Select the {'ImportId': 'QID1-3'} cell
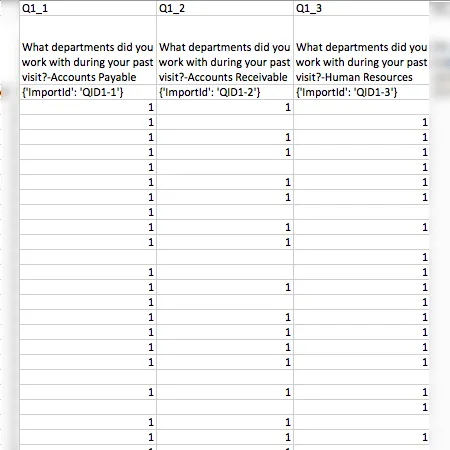The image size is (450, 450). point(361,92)
